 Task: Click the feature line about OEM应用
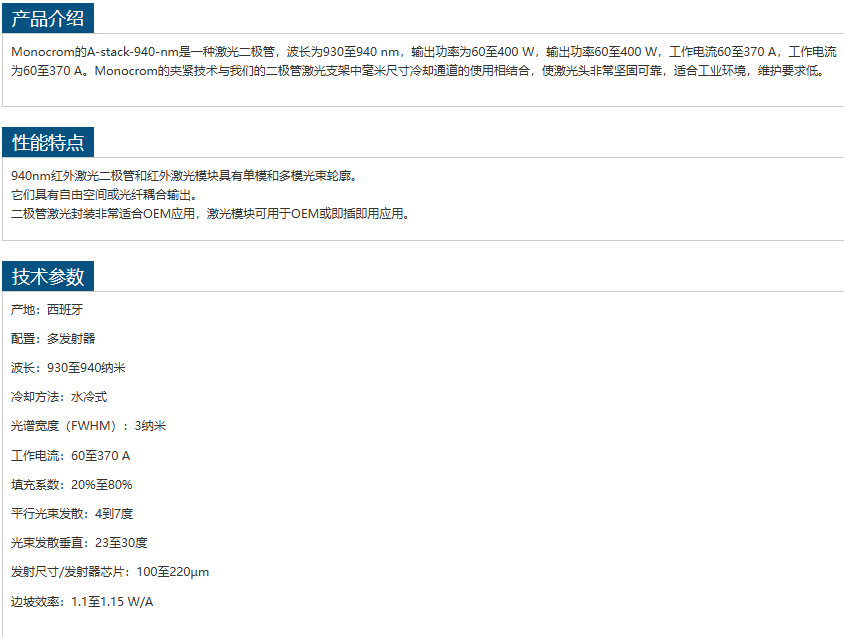210,214
